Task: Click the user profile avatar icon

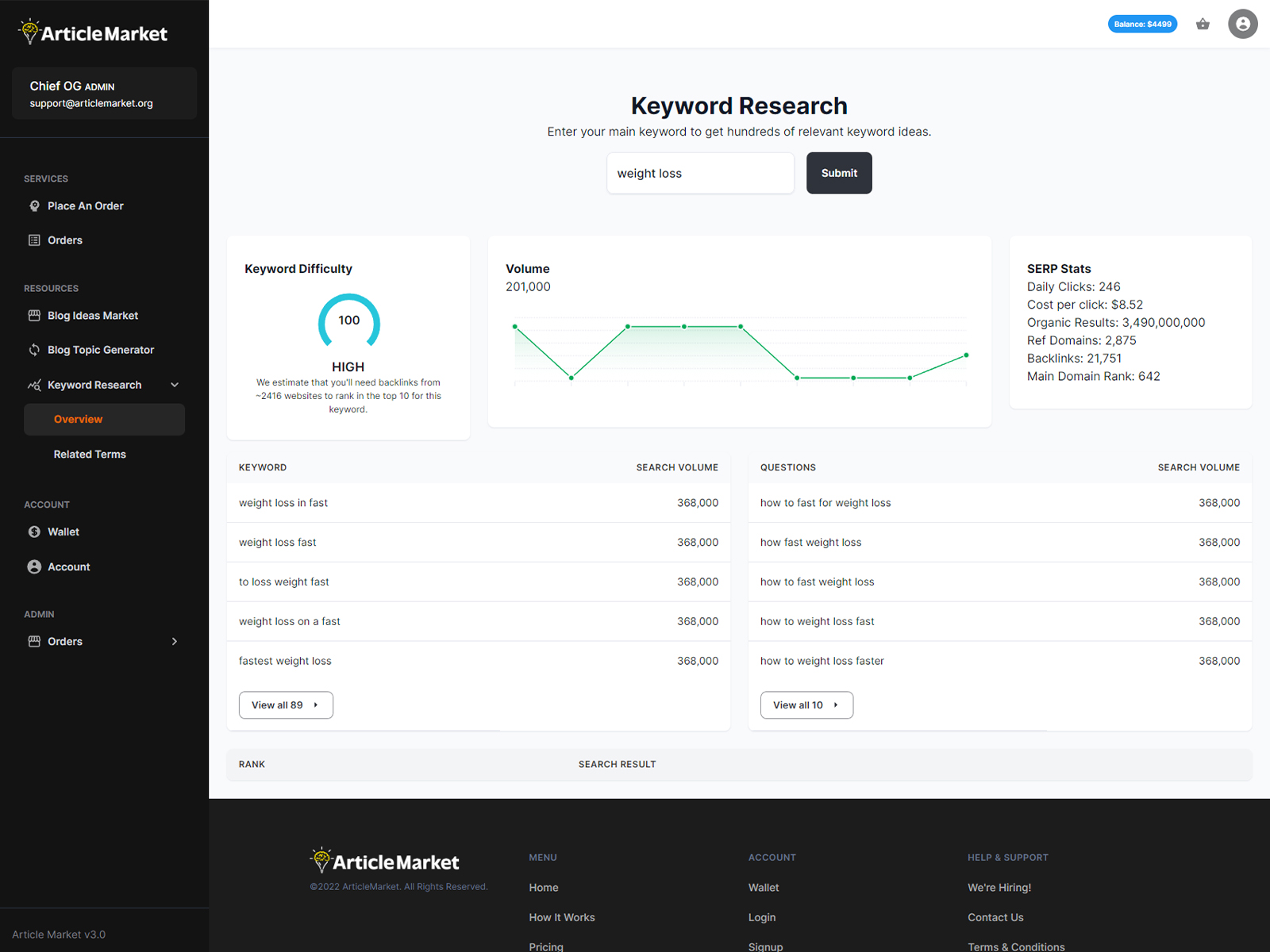Action: (x=1243, y=24)
